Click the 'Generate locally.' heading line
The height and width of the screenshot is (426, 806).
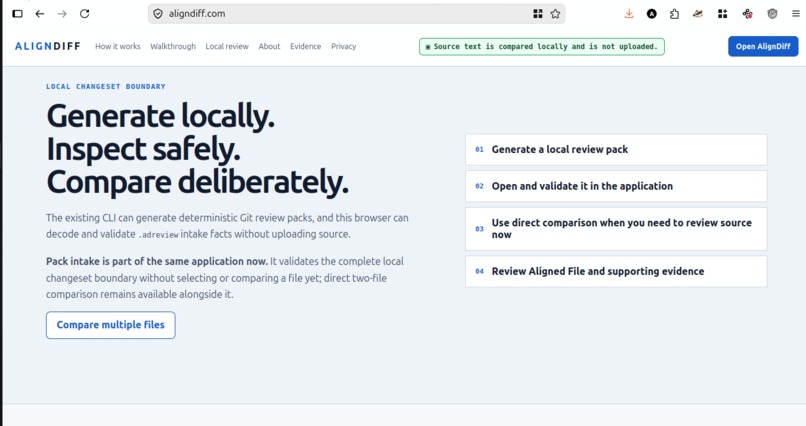pos(160,116)
